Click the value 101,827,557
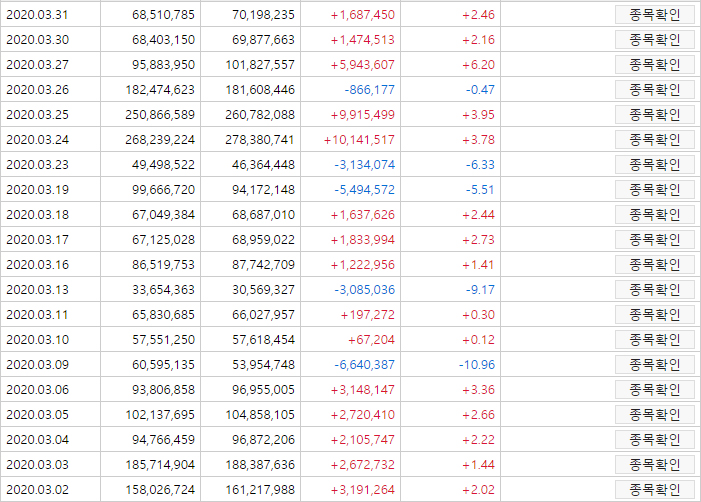 click(260, 65)
